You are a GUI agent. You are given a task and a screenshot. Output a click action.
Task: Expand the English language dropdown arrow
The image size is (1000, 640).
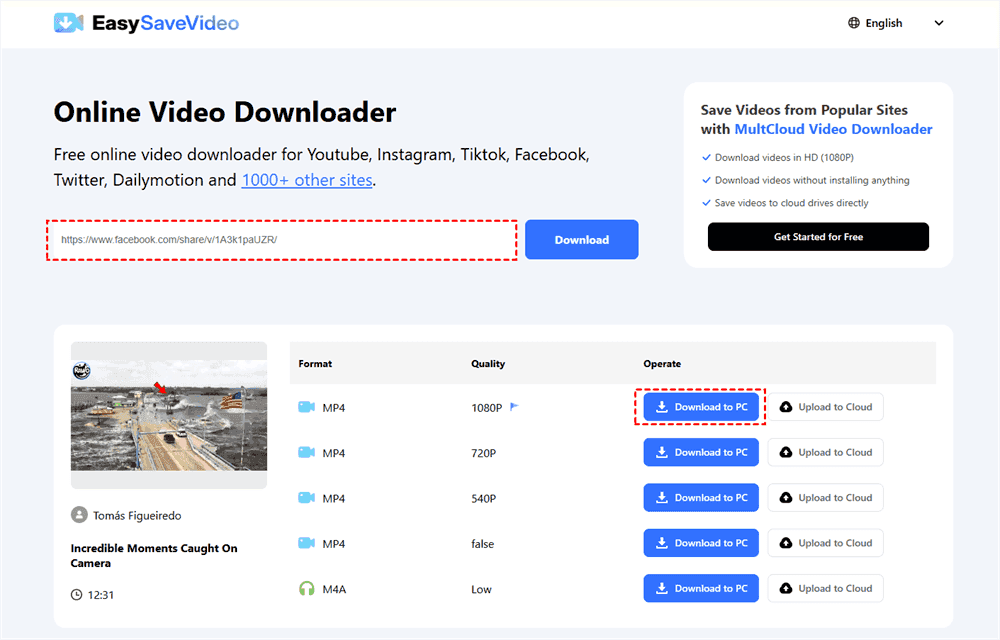click(x=939, y=23)
